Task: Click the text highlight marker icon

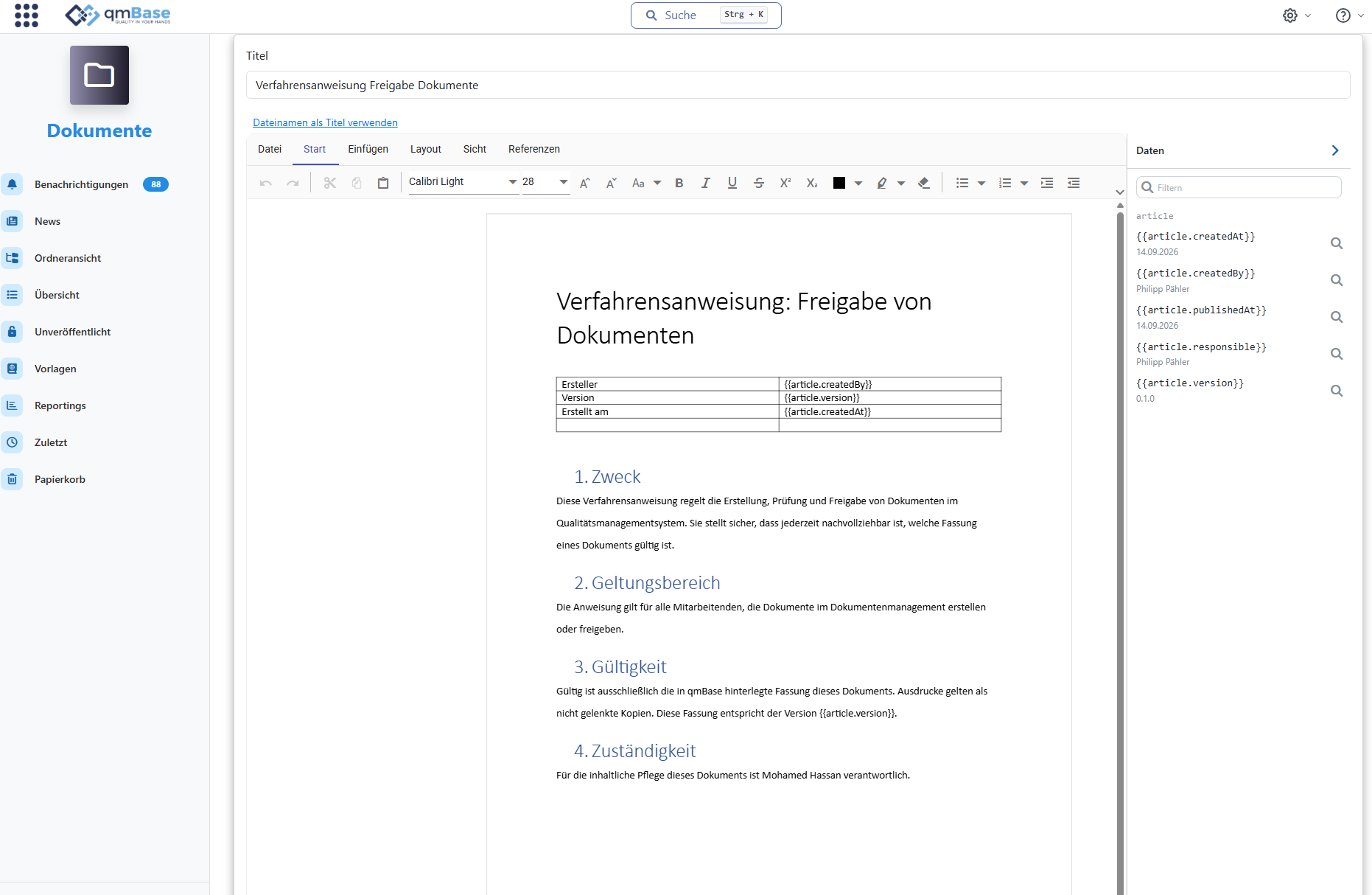Action: (x=881, y=183)
